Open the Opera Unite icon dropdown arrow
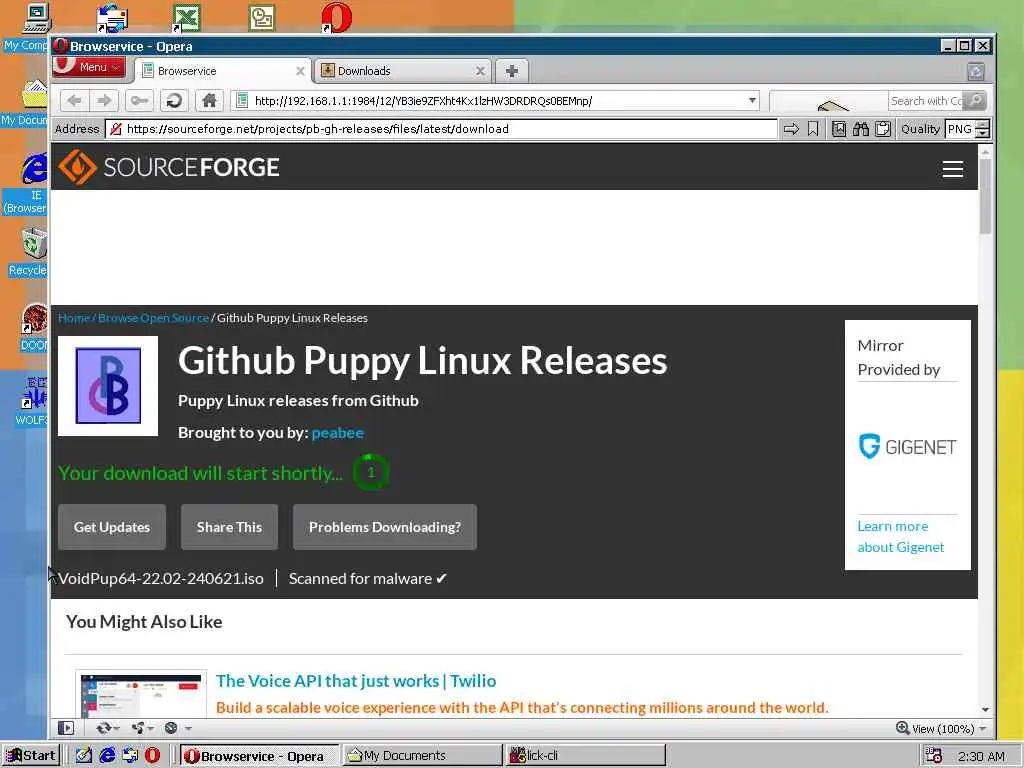 point(151,728)
